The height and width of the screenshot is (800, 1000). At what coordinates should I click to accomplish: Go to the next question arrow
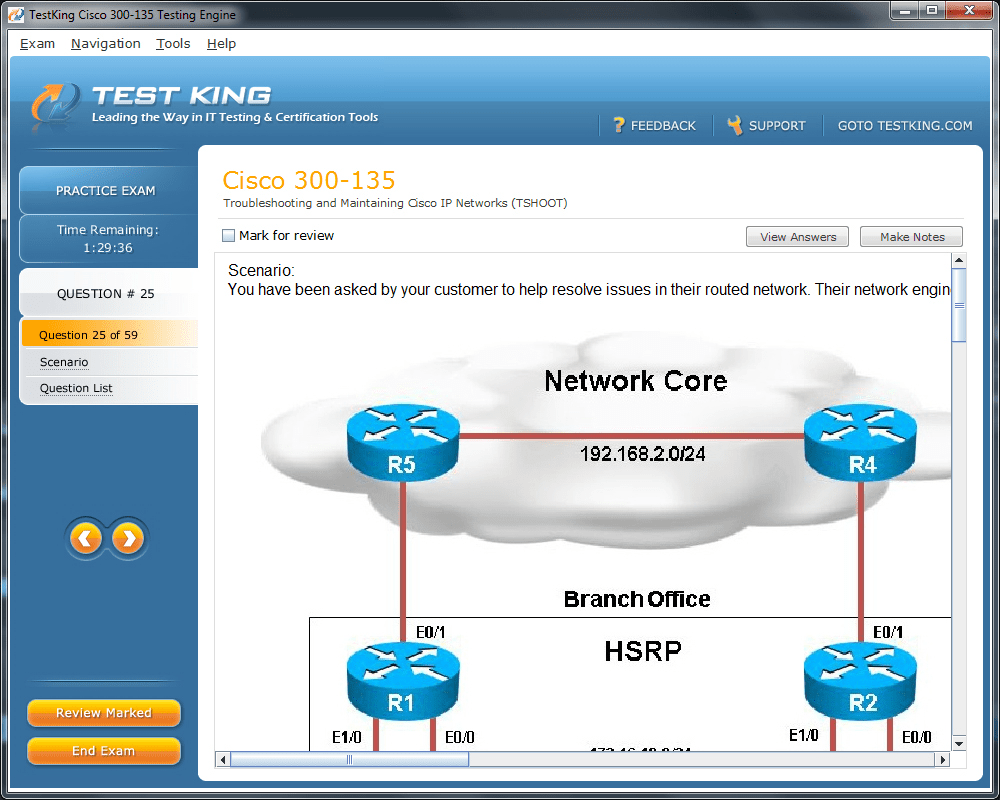coord(128,539)
